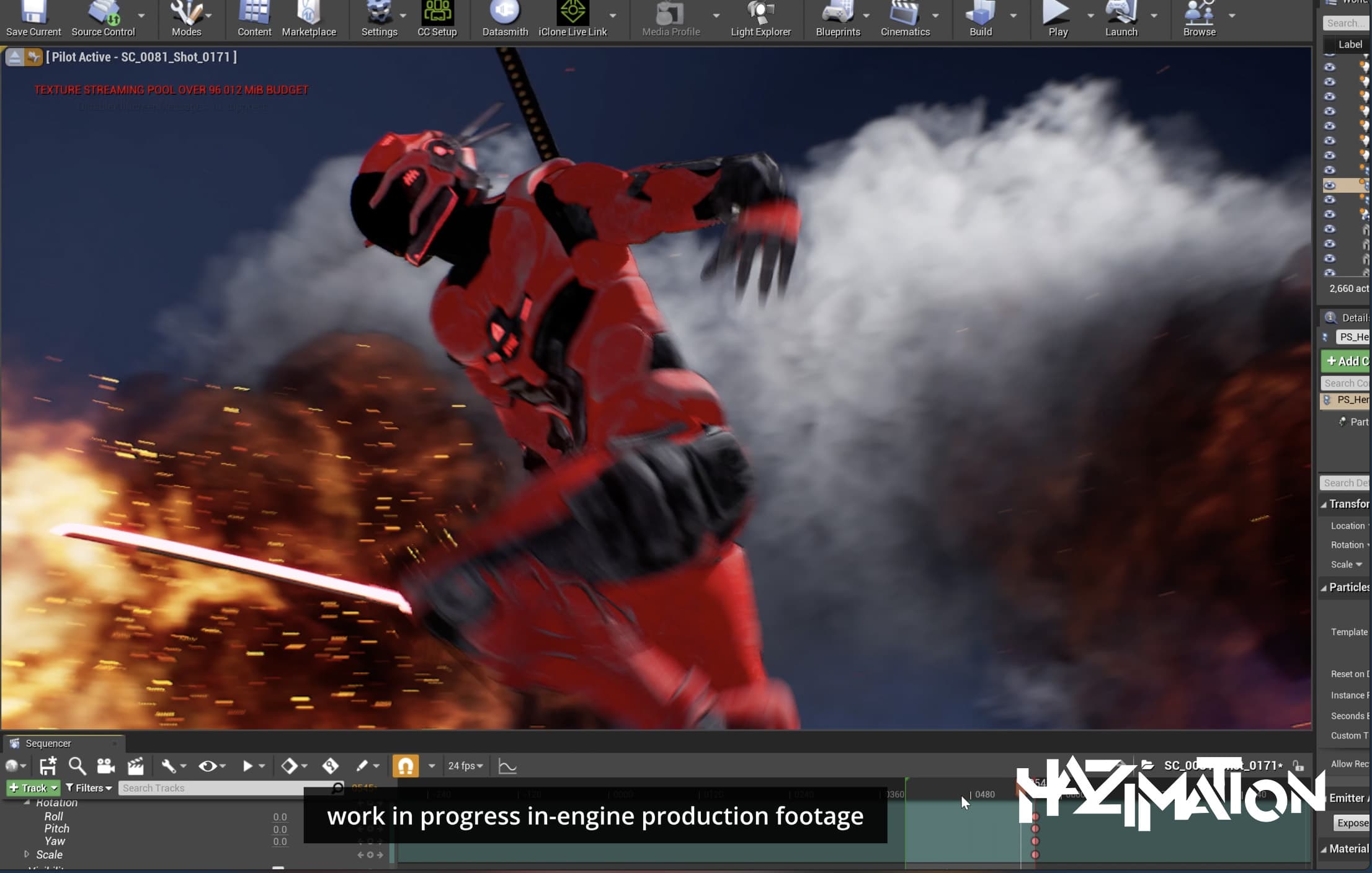Open the Sequencer wrench actions menu
Image resolution: width=1372 pixels, height=873 pixels.
pyautogui.click(x=168, y=766)
